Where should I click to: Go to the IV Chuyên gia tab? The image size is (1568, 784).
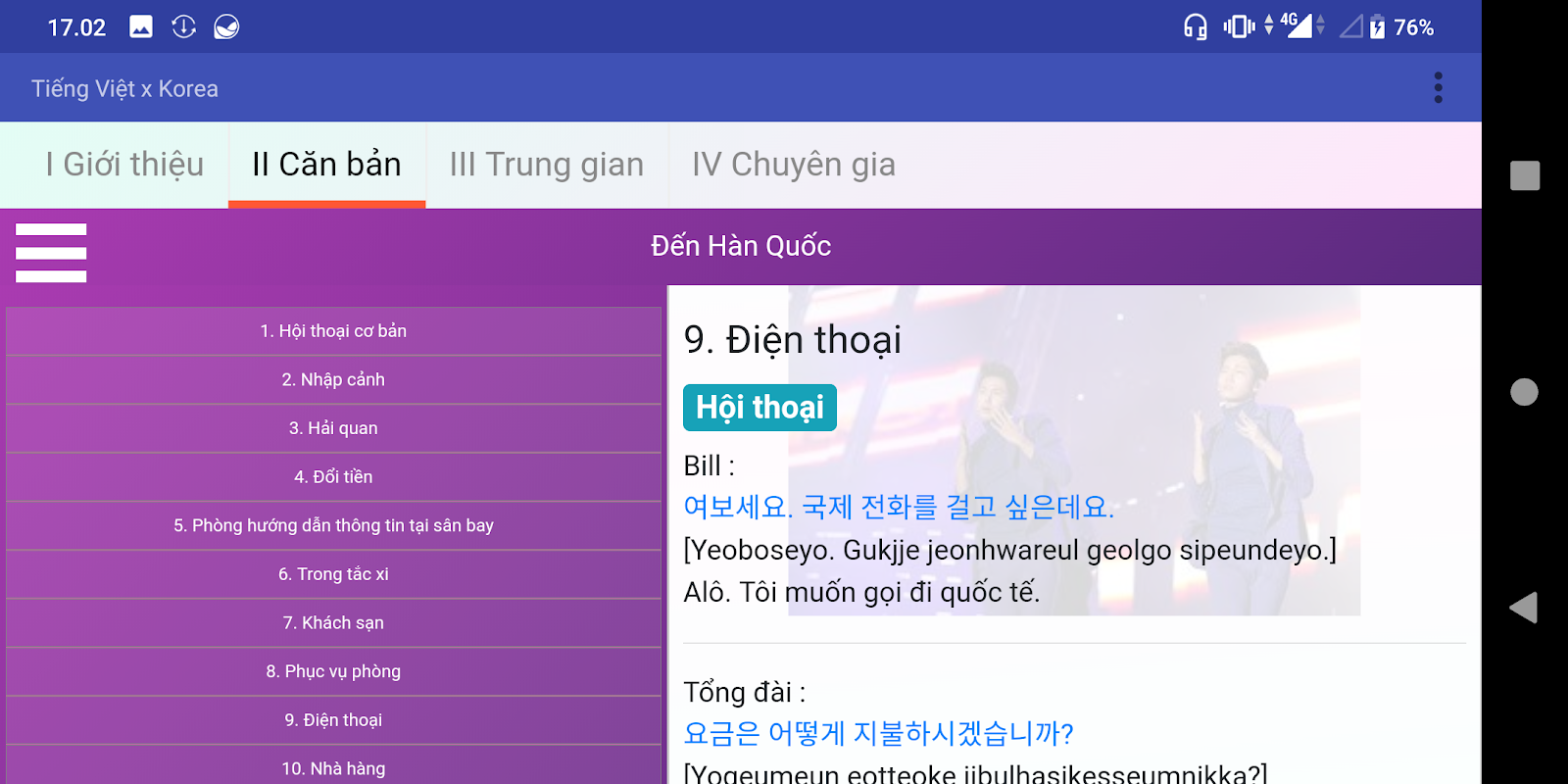(x=794, y=165)
